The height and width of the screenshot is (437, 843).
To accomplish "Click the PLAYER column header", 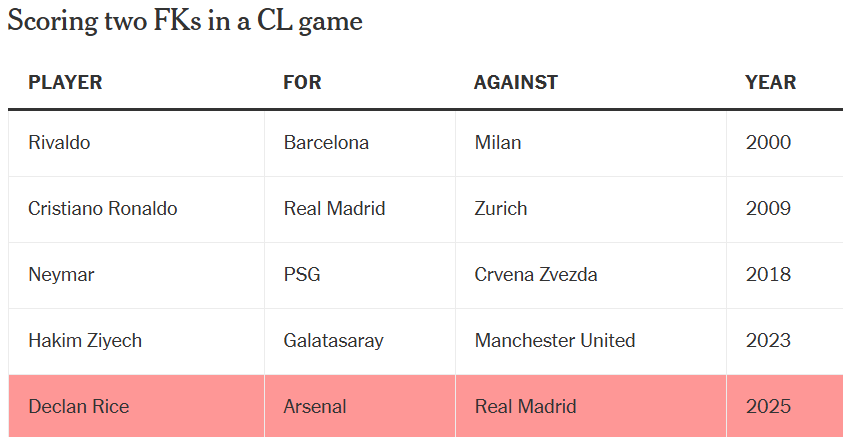I will [x=65, y=82].
